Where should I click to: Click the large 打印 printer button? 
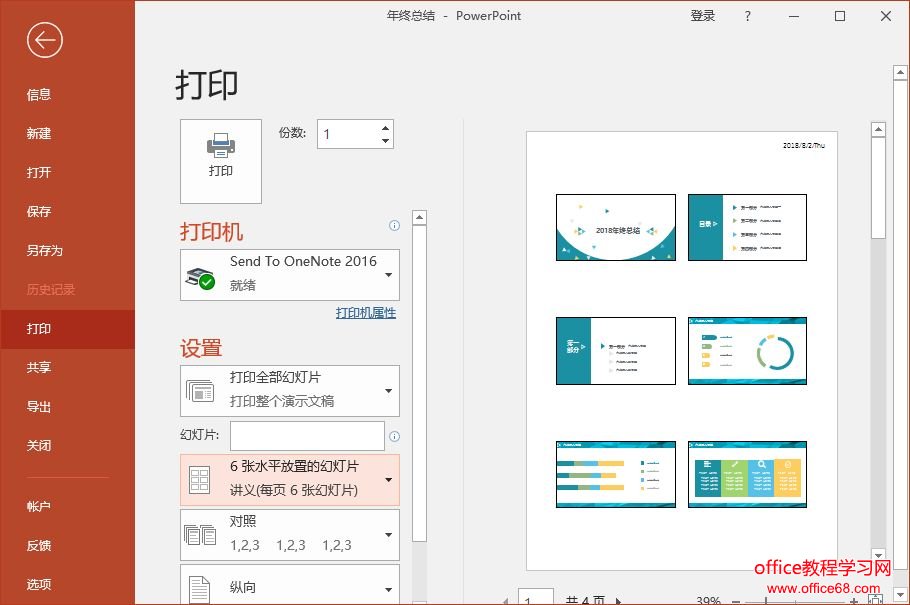point(221,161)
